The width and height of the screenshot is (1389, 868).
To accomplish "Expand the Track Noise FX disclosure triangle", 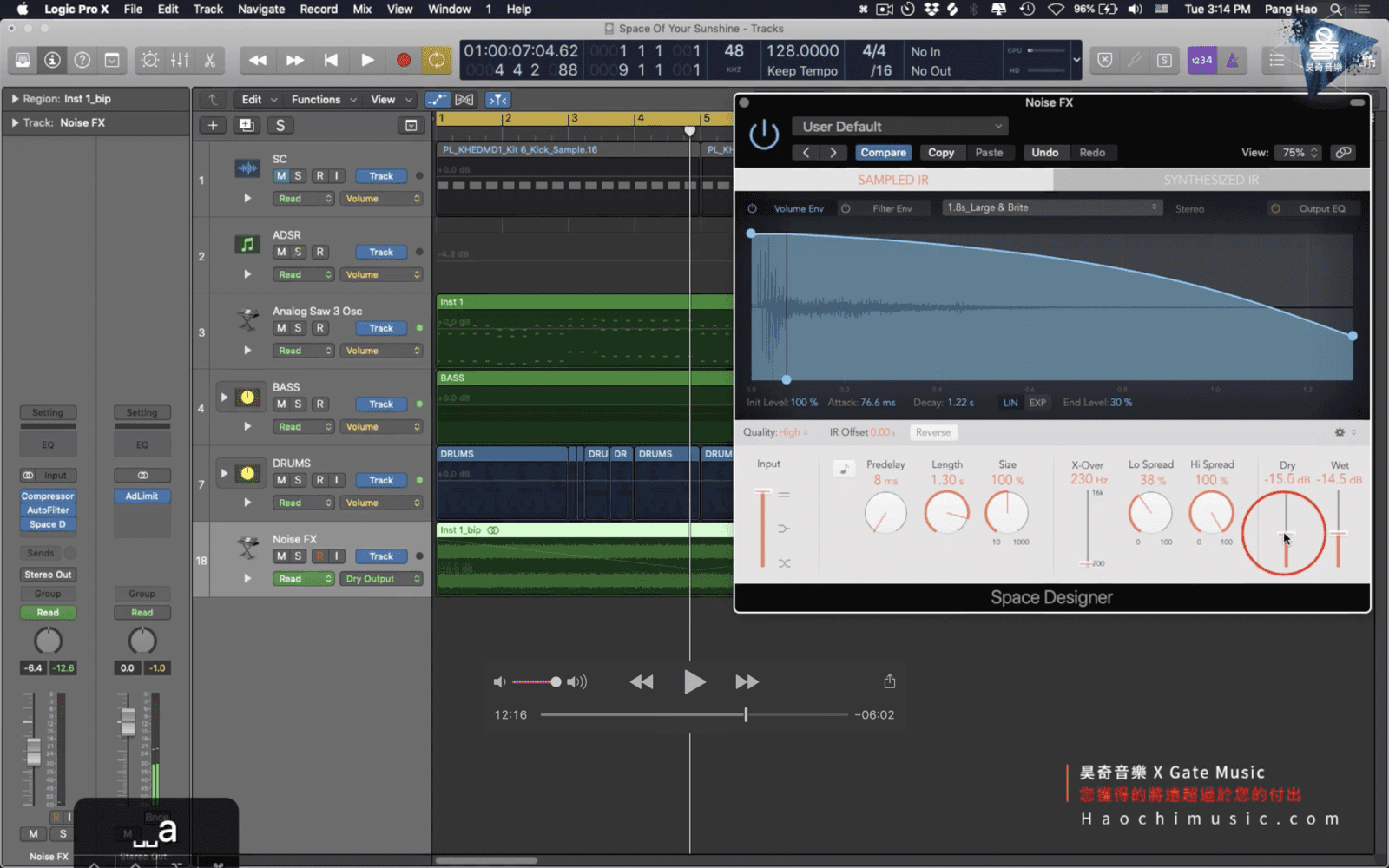I will 15,123.
